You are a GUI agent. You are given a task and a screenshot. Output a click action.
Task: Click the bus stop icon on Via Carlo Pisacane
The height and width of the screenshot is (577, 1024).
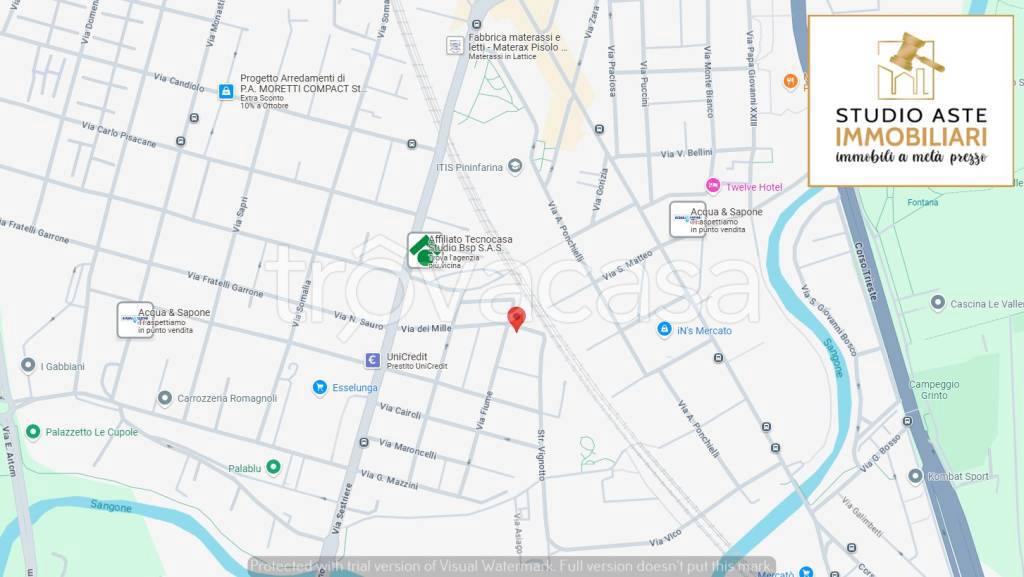tap(181, 141)
